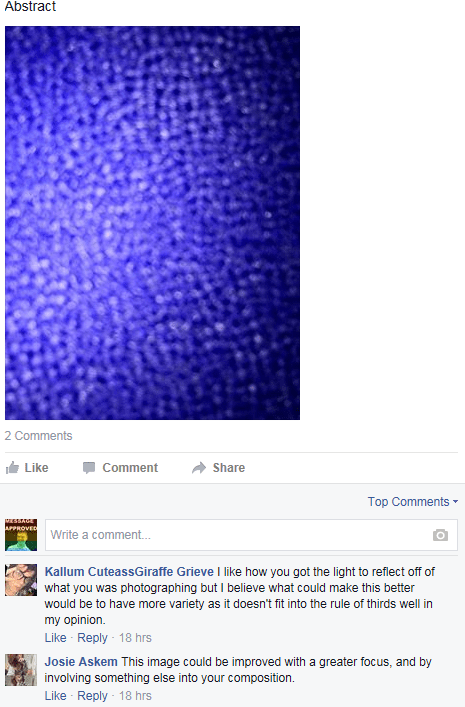Click the camera icon to attach photo
This screenshot has height=707, width=465.
click(x=440, y=535)
